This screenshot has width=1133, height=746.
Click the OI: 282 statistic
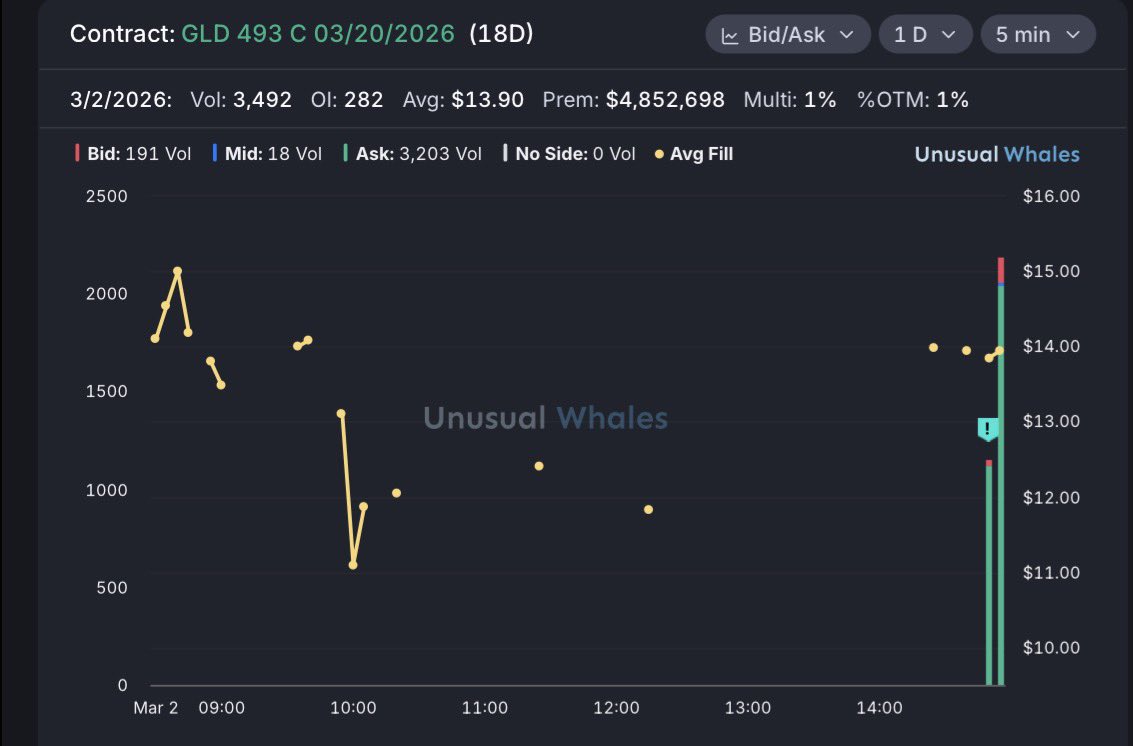tap(347, 100)
